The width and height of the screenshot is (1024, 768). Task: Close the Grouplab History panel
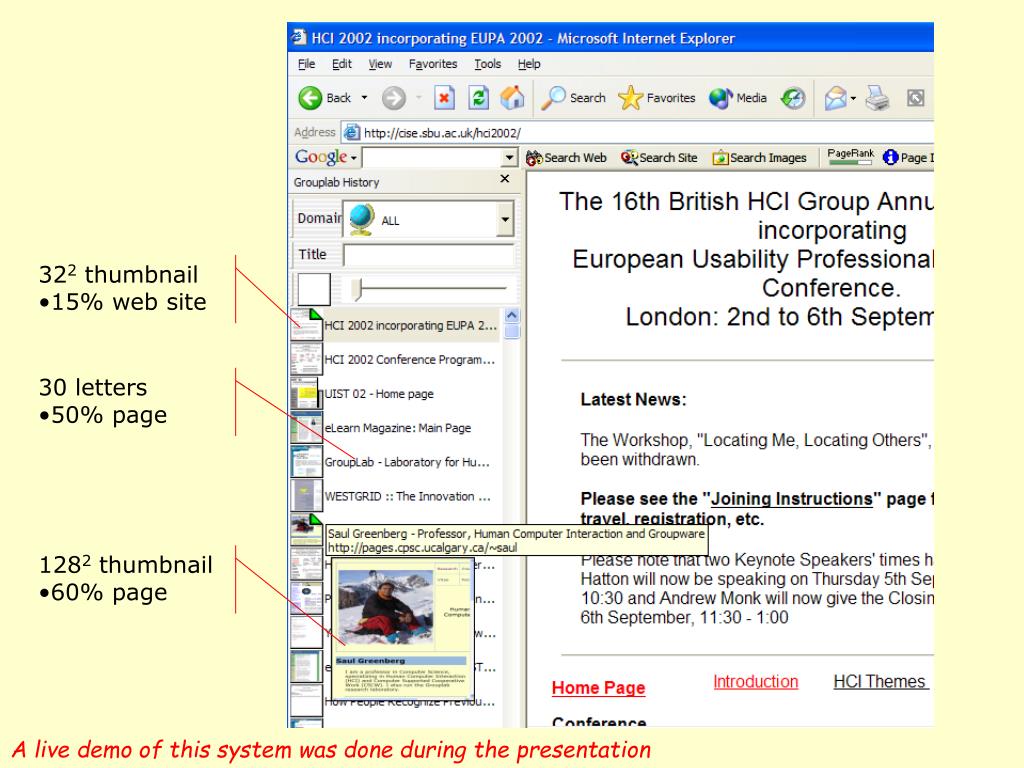pyautogui.click(x=505, y=179)
